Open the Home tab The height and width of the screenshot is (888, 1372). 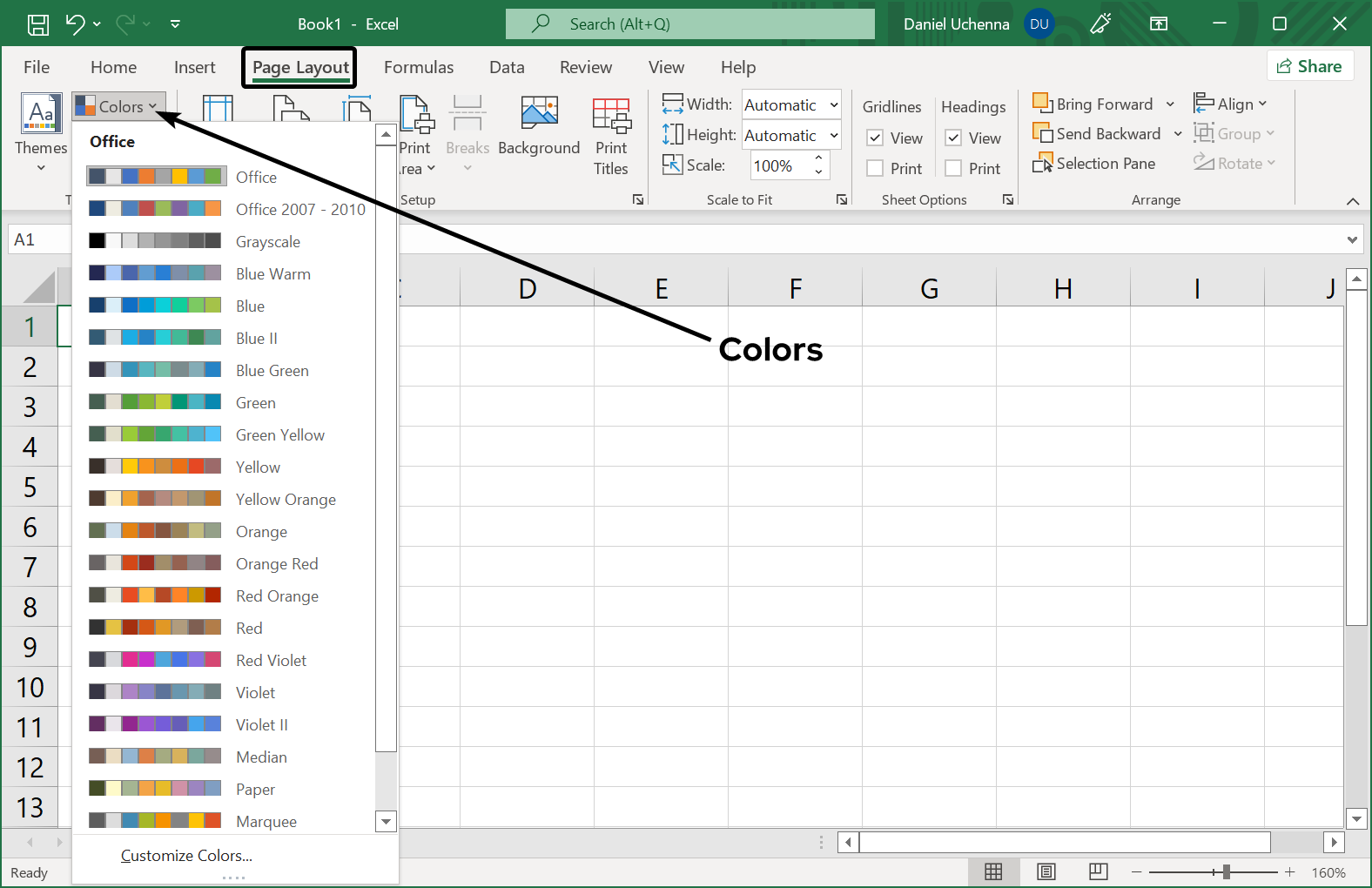[113, 67]
